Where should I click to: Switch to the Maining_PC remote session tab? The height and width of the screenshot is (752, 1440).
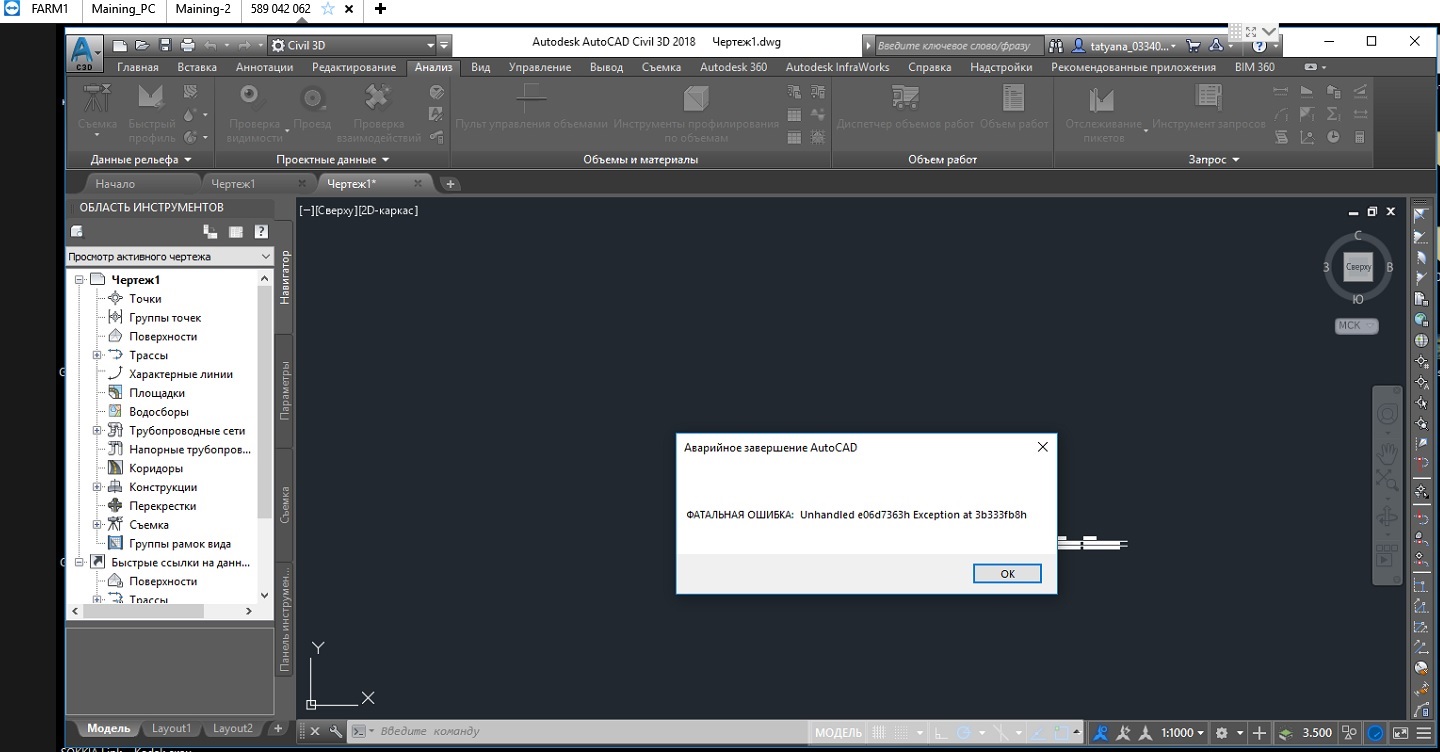124,9
